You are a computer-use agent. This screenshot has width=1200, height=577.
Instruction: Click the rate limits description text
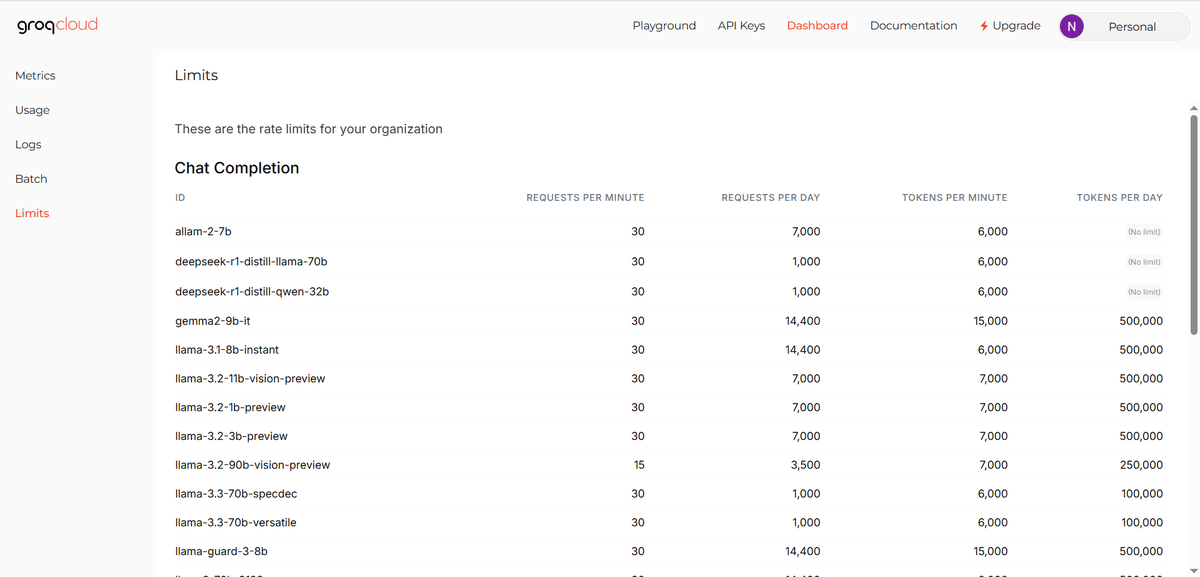(308, 129)
